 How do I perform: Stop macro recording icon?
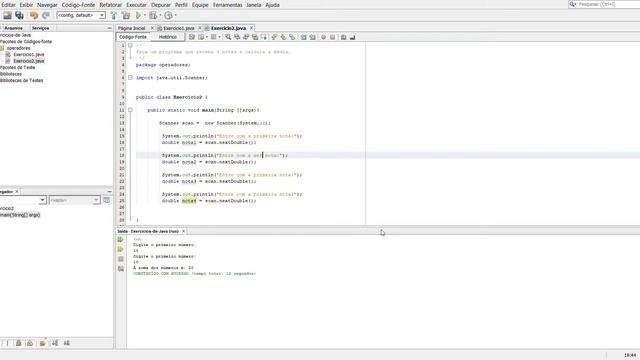coord(332,37)
